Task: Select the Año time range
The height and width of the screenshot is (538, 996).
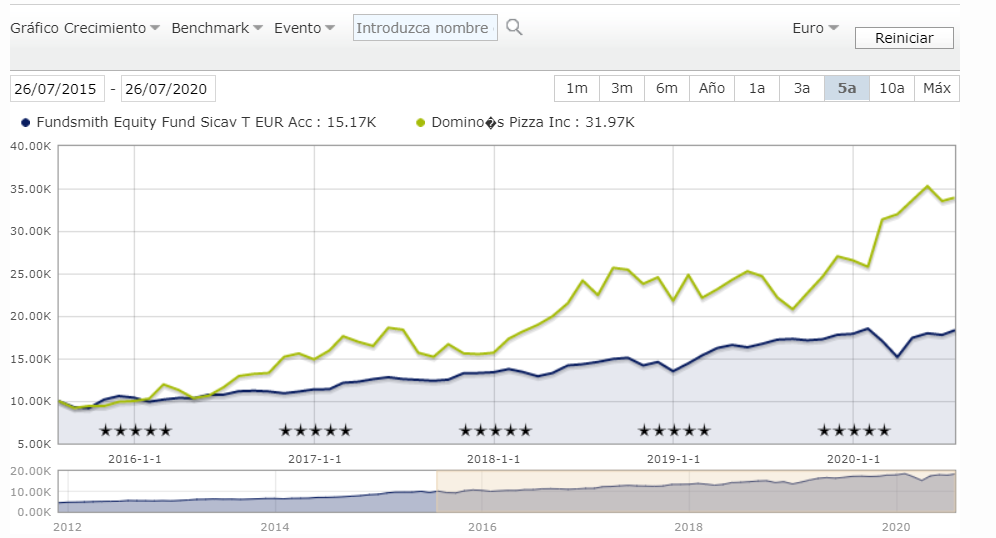Action: coord(712,88)
